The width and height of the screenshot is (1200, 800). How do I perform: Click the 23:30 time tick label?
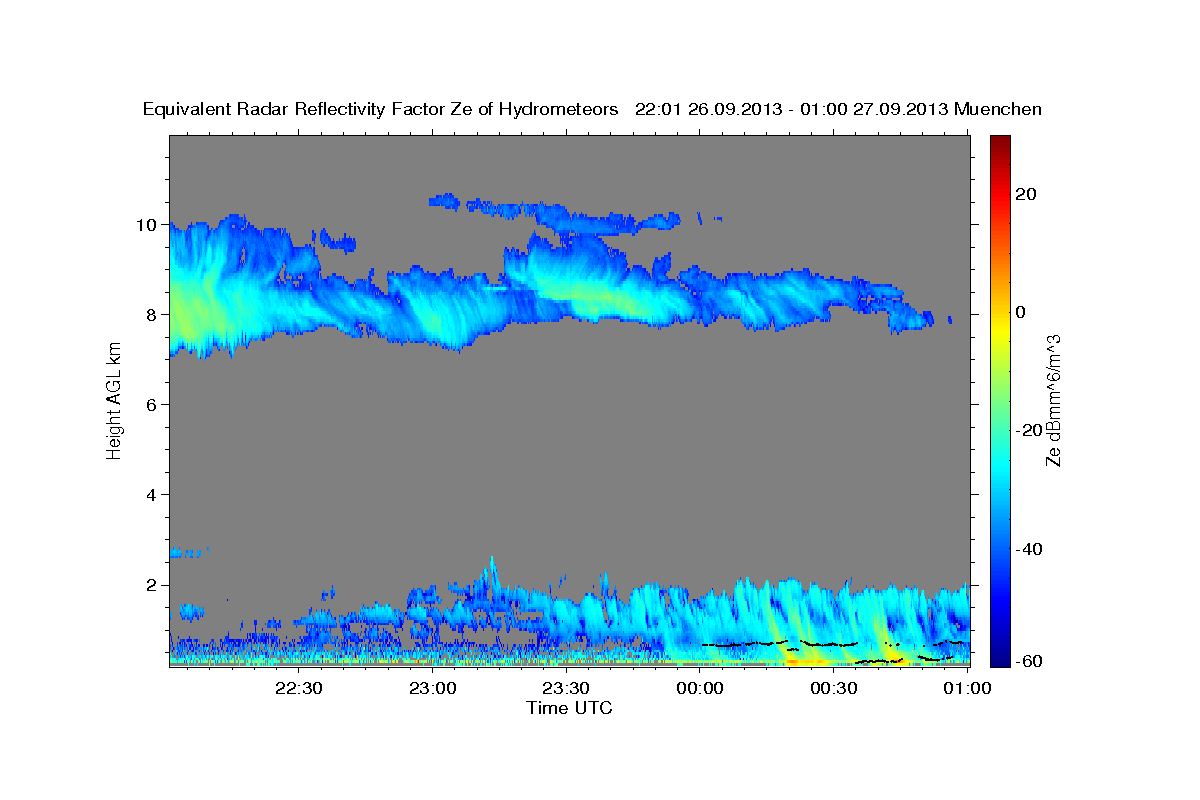coord(566,689)
